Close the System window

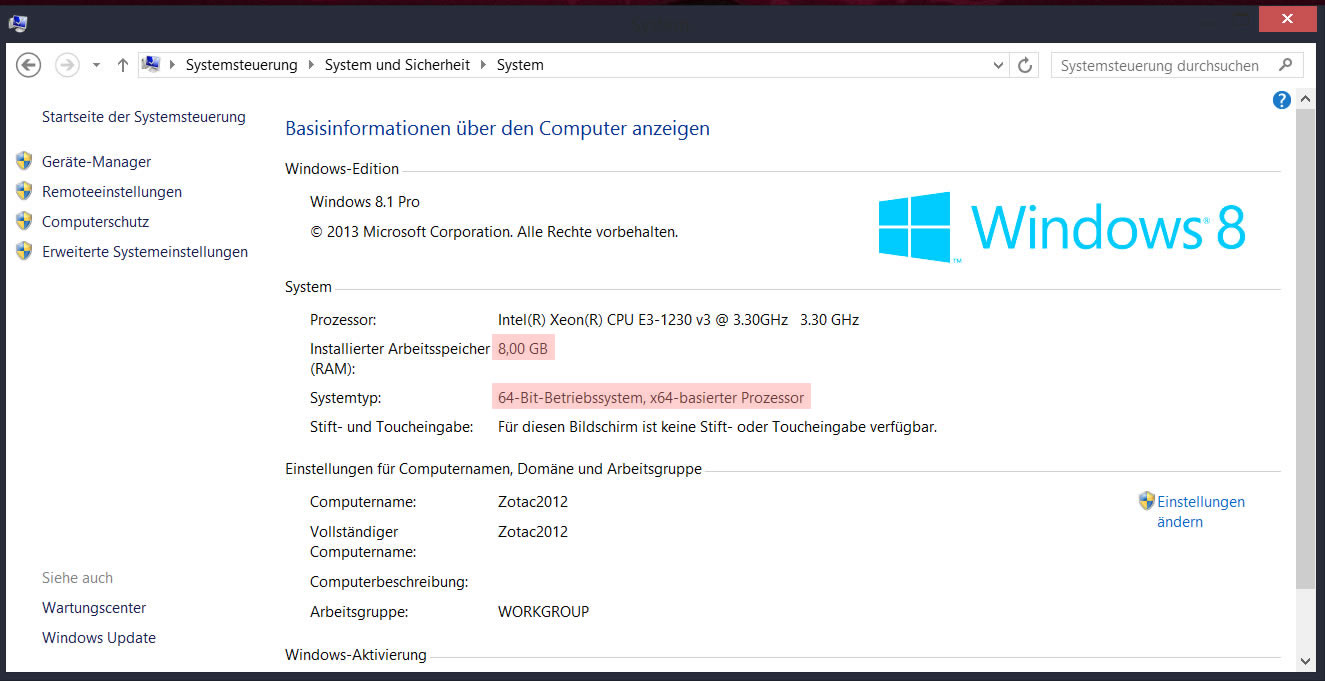pos(1287,19)
